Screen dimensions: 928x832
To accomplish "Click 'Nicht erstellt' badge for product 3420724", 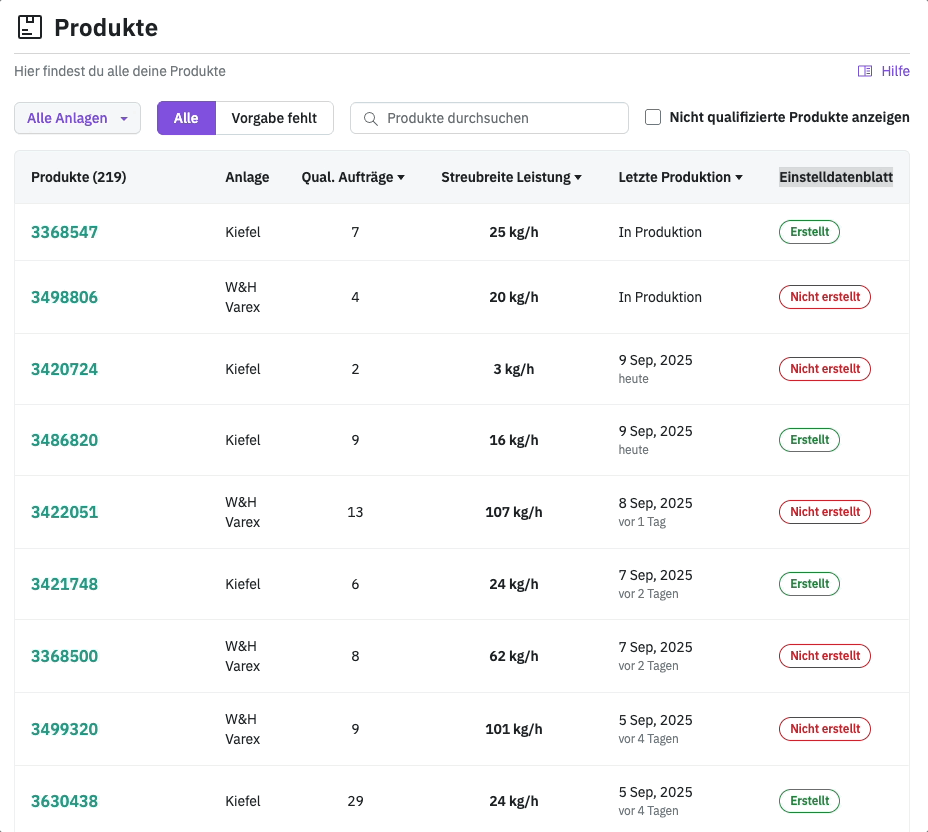I will 824,369.
